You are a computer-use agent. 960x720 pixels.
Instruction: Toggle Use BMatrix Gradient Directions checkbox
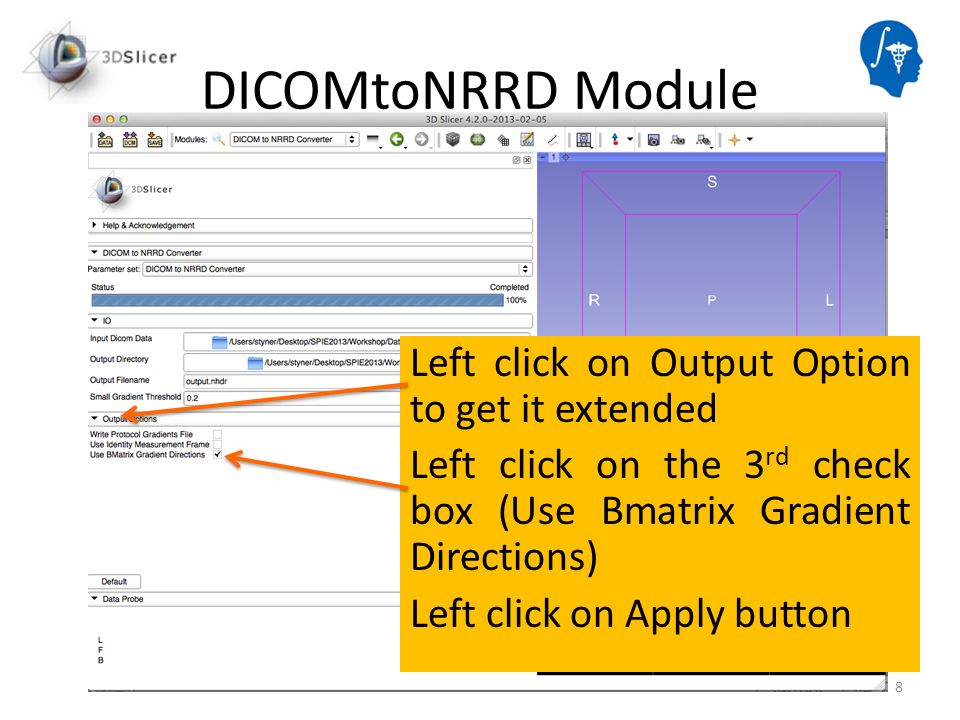pos(217,455)
